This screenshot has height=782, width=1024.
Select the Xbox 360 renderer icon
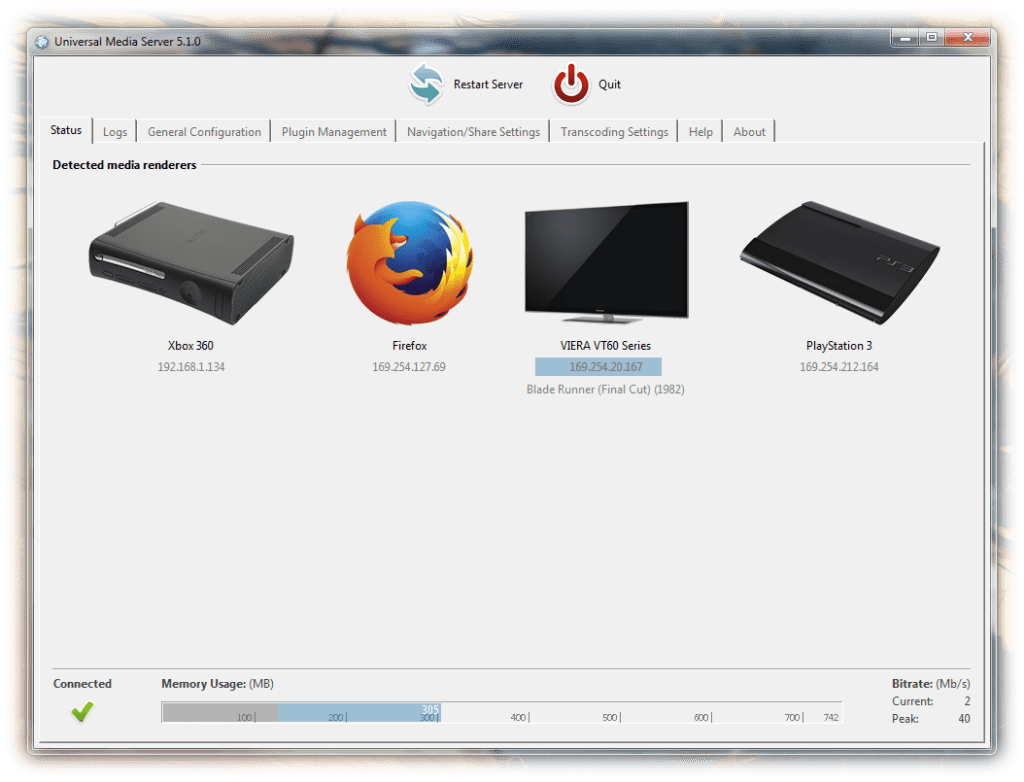(190, 263)
